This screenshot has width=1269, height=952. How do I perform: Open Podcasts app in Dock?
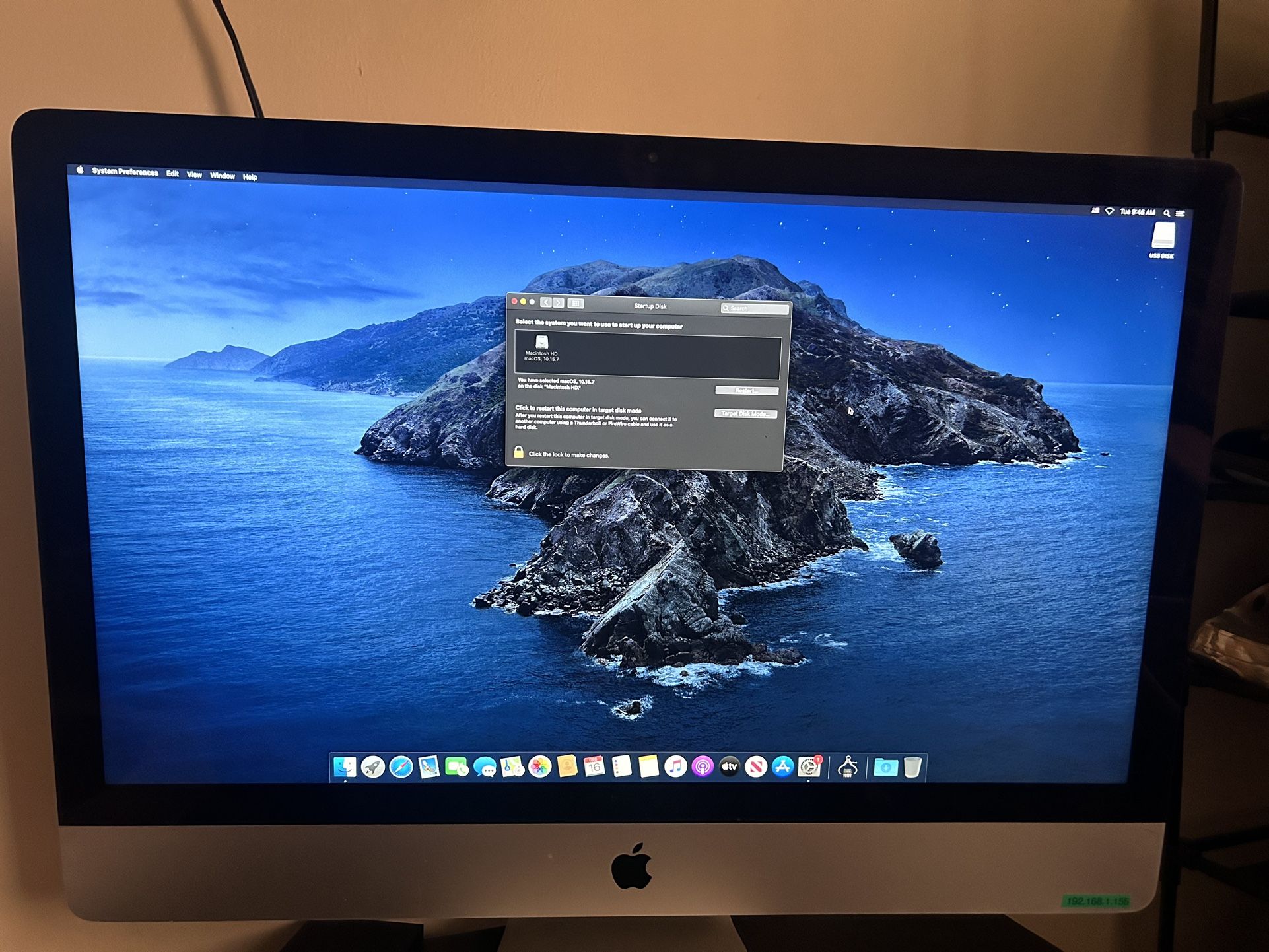click(703, 767)
